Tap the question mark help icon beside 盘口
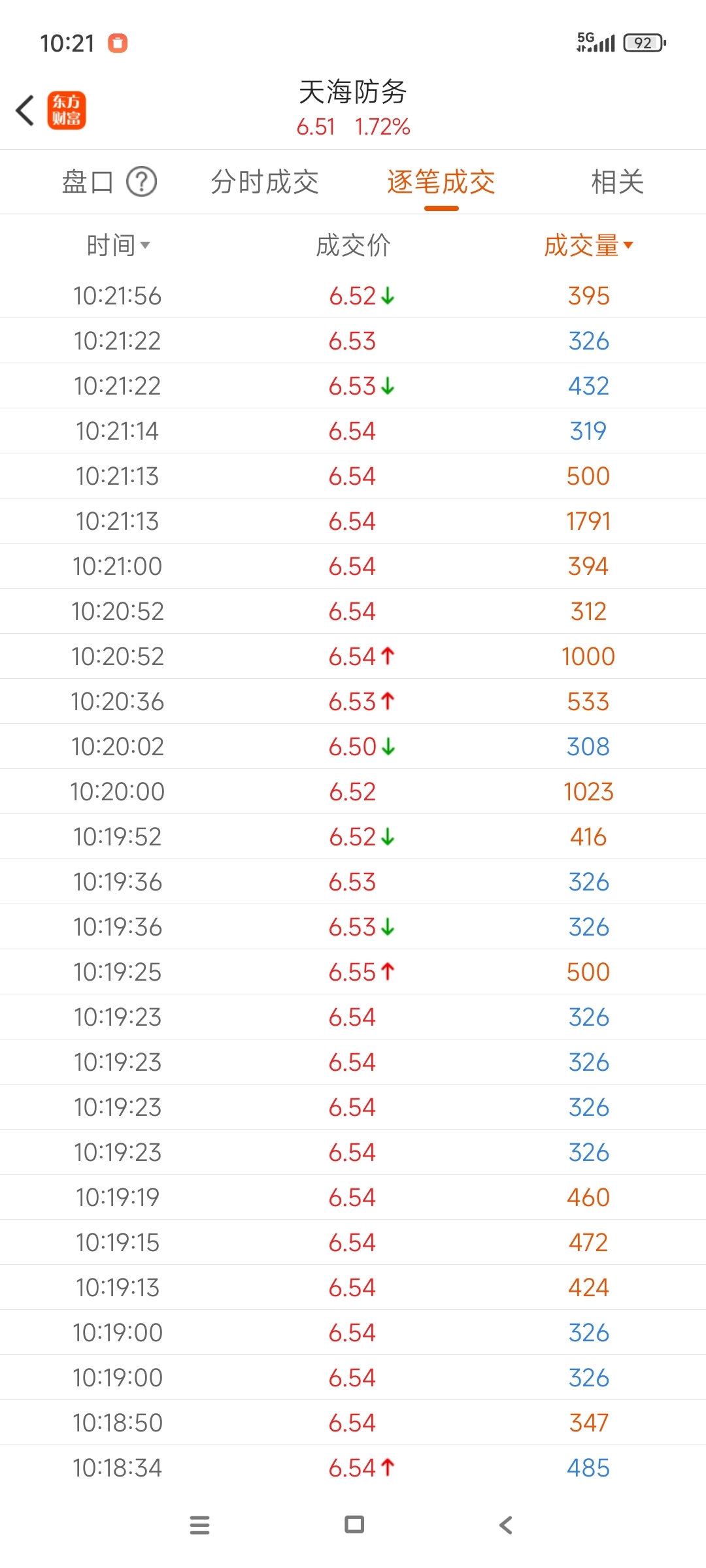 (x=141, y=182)
